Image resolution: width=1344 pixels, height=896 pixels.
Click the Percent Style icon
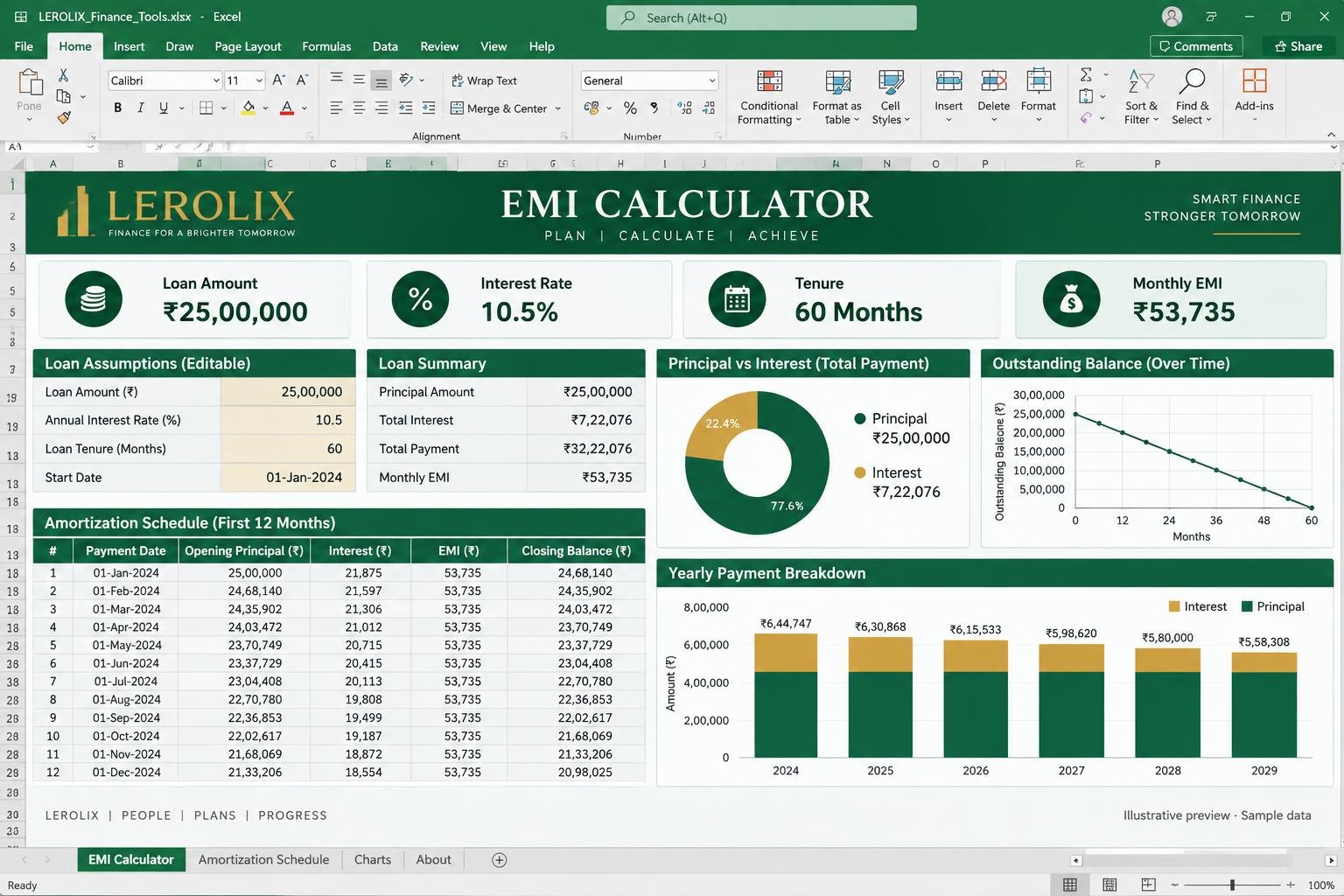tap(630, 108)
